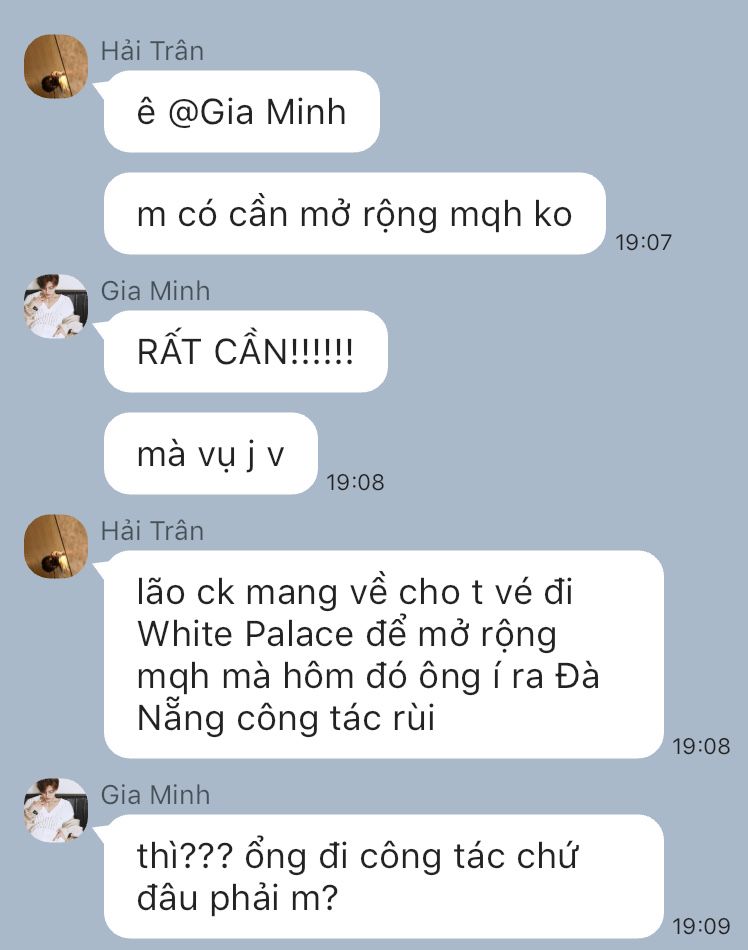Select the "m có cần mở rộng mqh ko" bubble
This screenshot has height=950, width=748.
(x=355, y=213)
